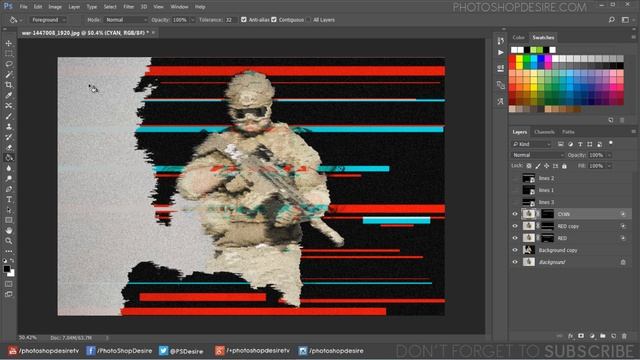
Task: Pick the yellow swatch in Swatches panel
Action: coord(519,60)
